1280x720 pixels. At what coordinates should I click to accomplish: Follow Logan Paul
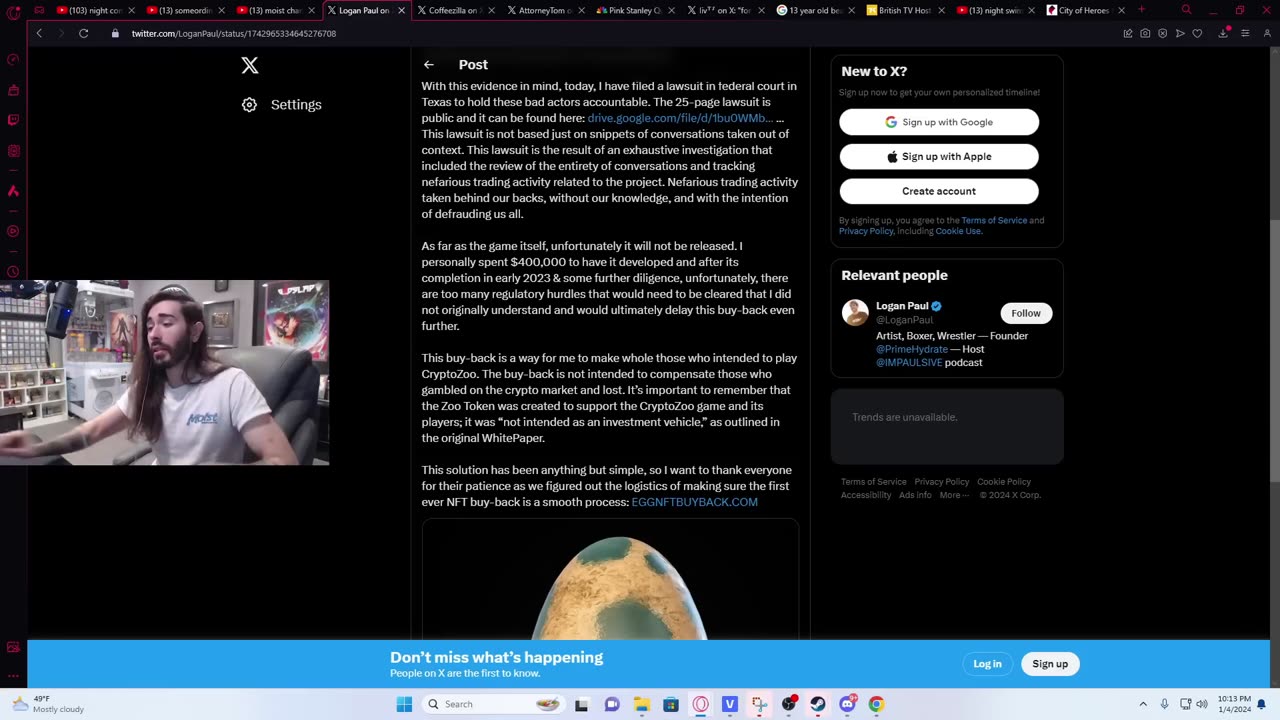click(1026, 313)
